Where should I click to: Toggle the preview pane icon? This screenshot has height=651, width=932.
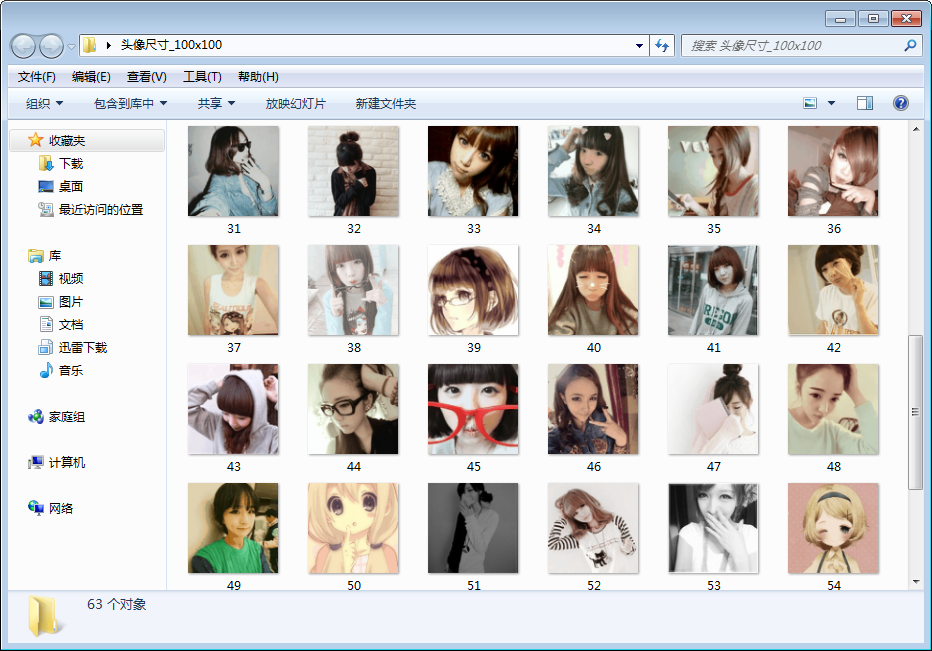(865, 103)
